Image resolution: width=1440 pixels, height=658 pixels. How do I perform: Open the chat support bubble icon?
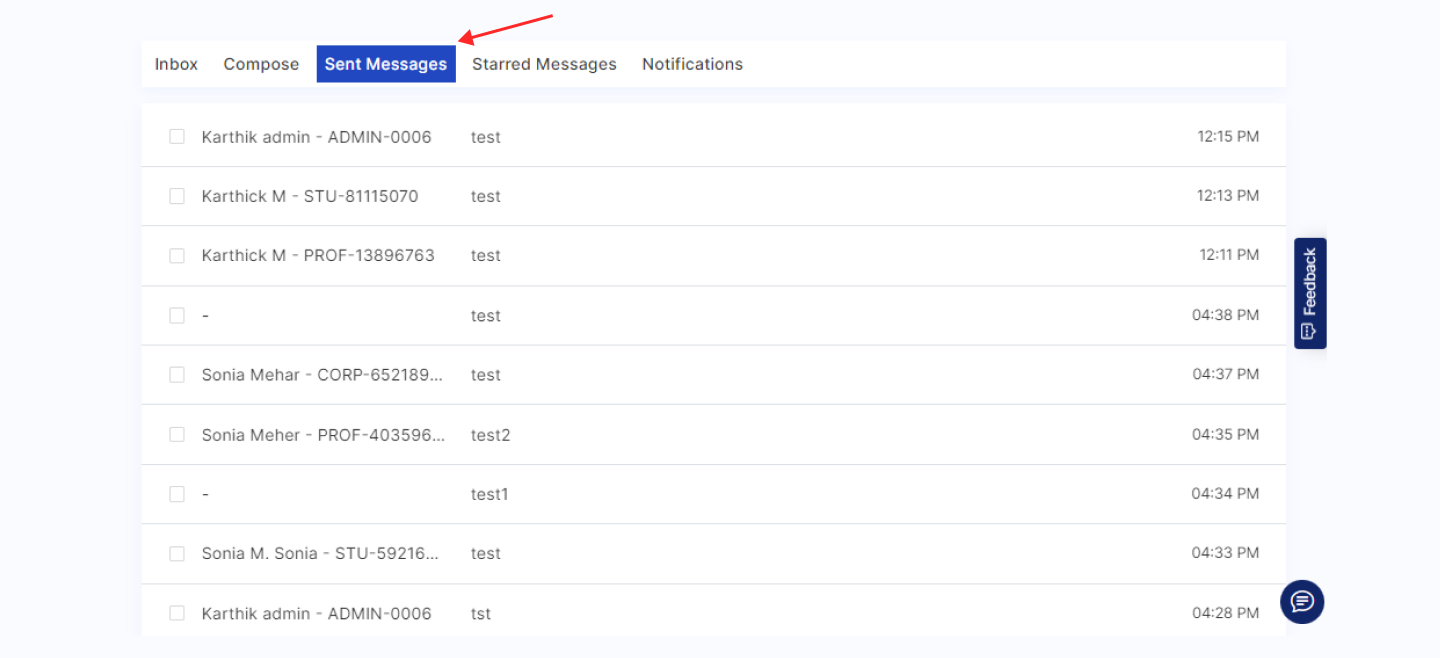tap(1302, 602)
